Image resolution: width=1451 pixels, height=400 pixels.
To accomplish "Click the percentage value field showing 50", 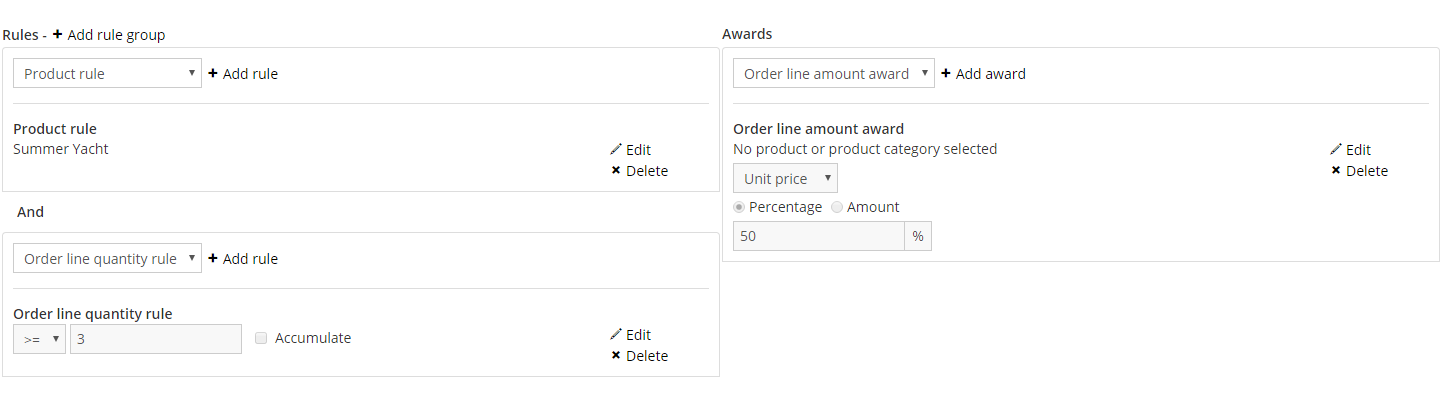I will [819, 236].
